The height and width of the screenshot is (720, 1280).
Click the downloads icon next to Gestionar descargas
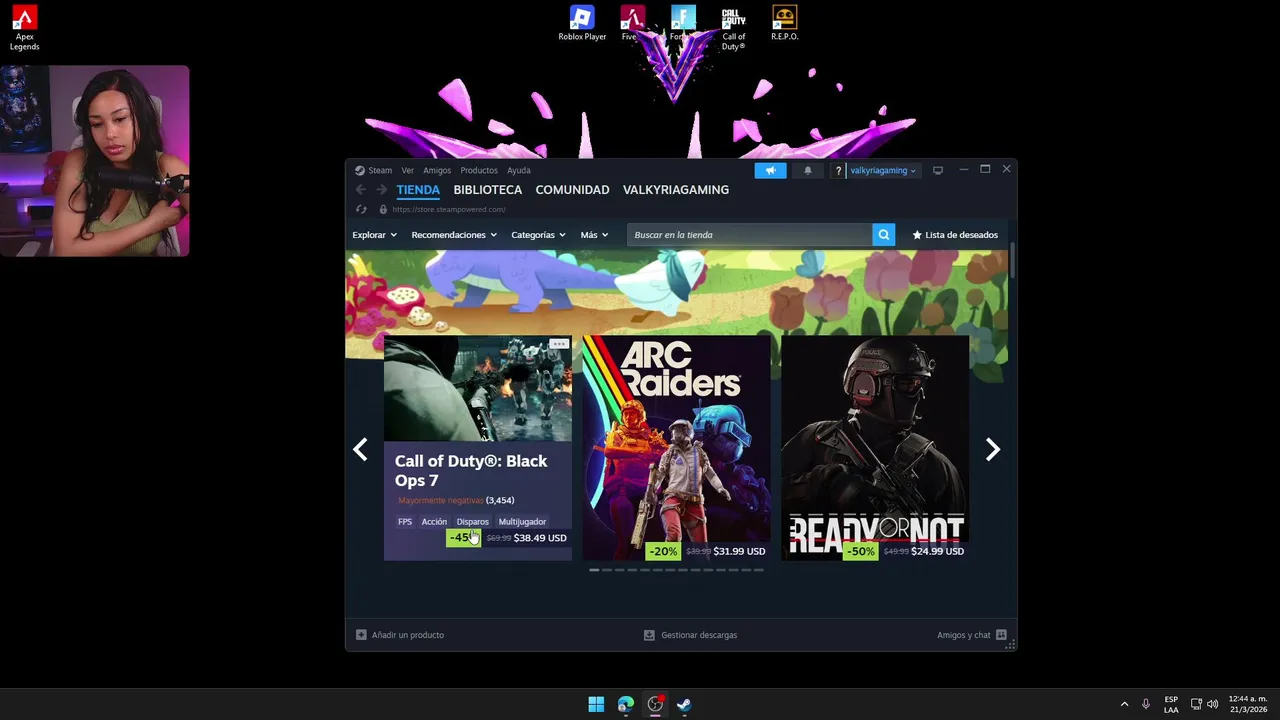tap(649, 635)
